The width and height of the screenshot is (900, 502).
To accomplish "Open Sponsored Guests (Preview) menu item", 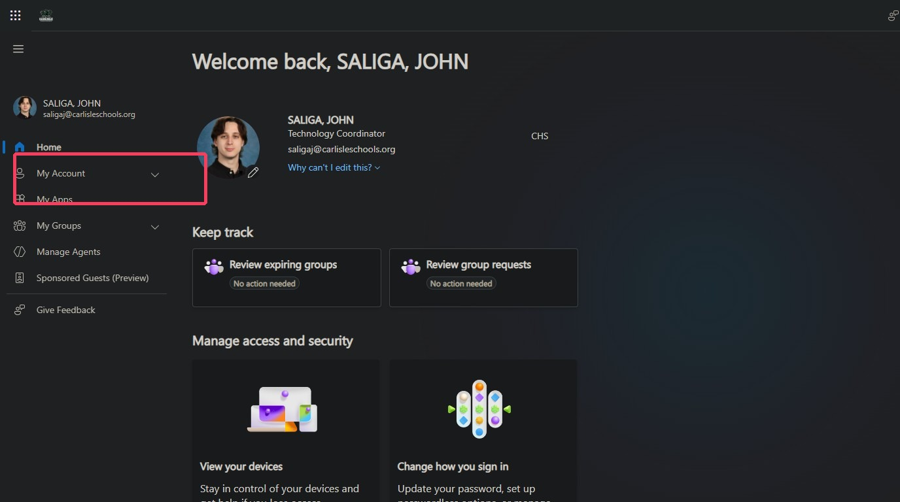I will click(x=92, y=278).
